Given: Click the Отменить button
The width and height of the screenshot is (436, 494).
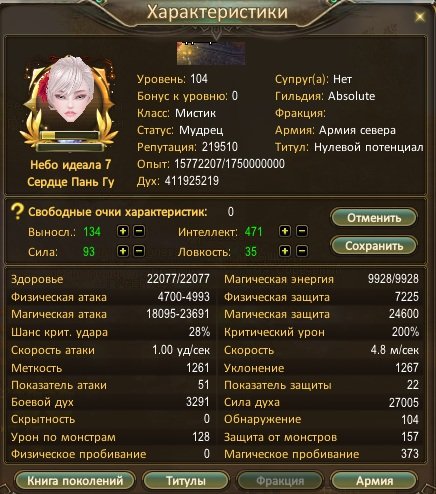Looking at the screenshot, I should point(374,218).
